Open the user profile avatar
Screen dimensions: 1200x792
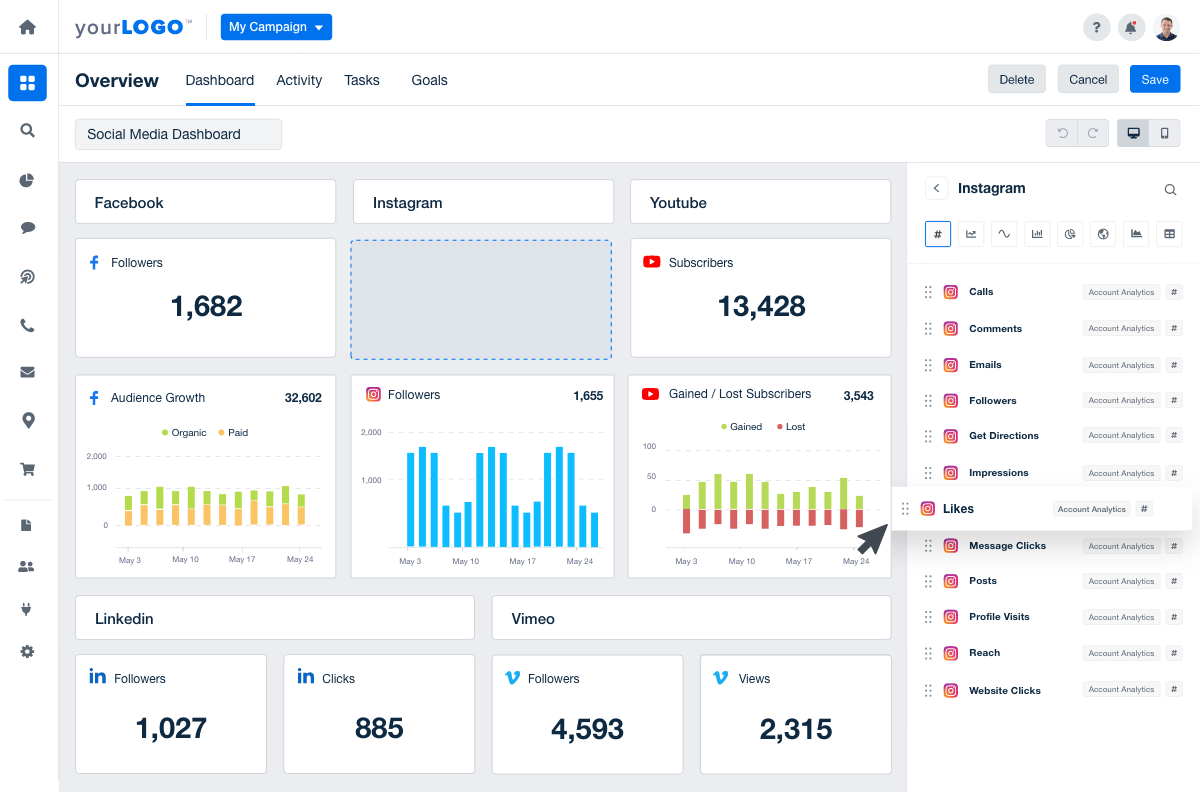tap(1166, 27)
